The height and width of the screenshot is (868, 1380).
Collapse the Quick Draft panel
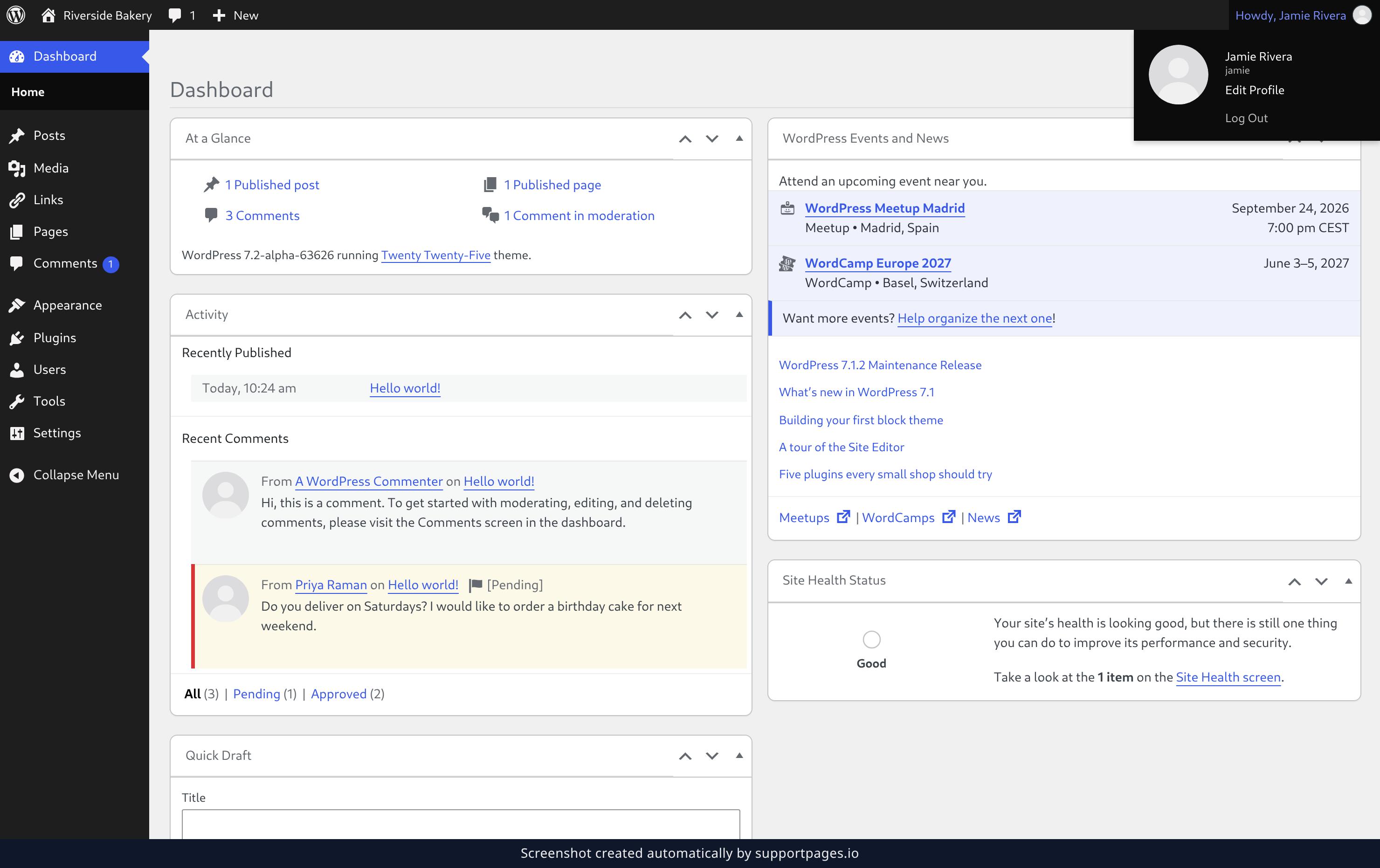click(x=739, y=756)
